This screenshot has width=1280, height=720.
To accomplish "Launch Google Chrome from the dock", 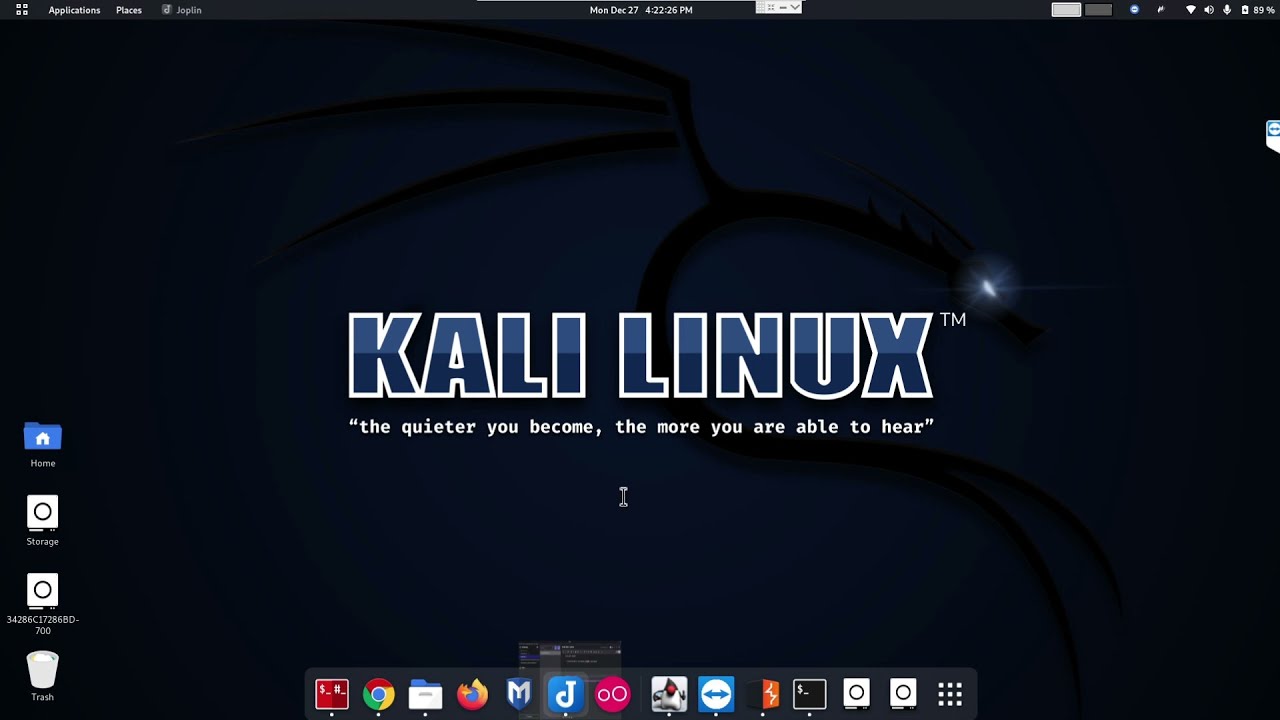I will [x=379, y=694].
